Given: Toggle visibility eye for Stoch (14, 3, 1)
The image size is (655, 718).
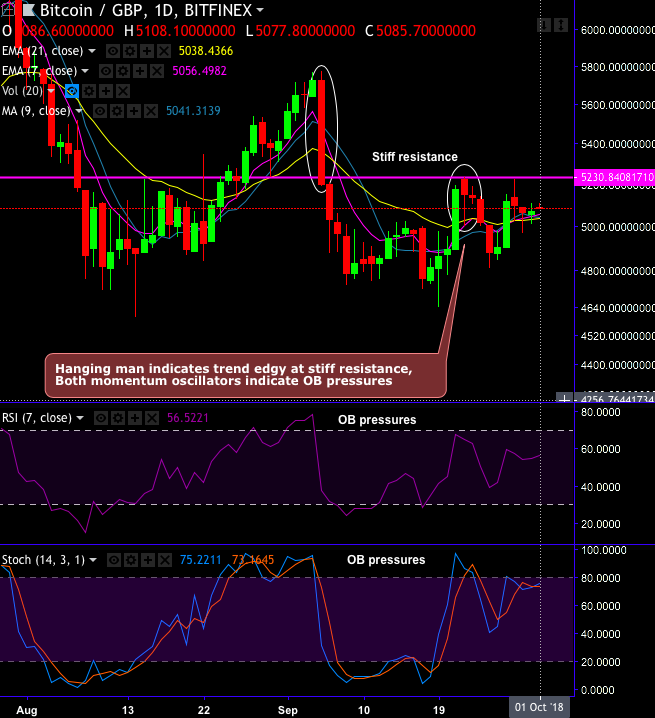Looking at the screenshot, I should click(114, 560).
